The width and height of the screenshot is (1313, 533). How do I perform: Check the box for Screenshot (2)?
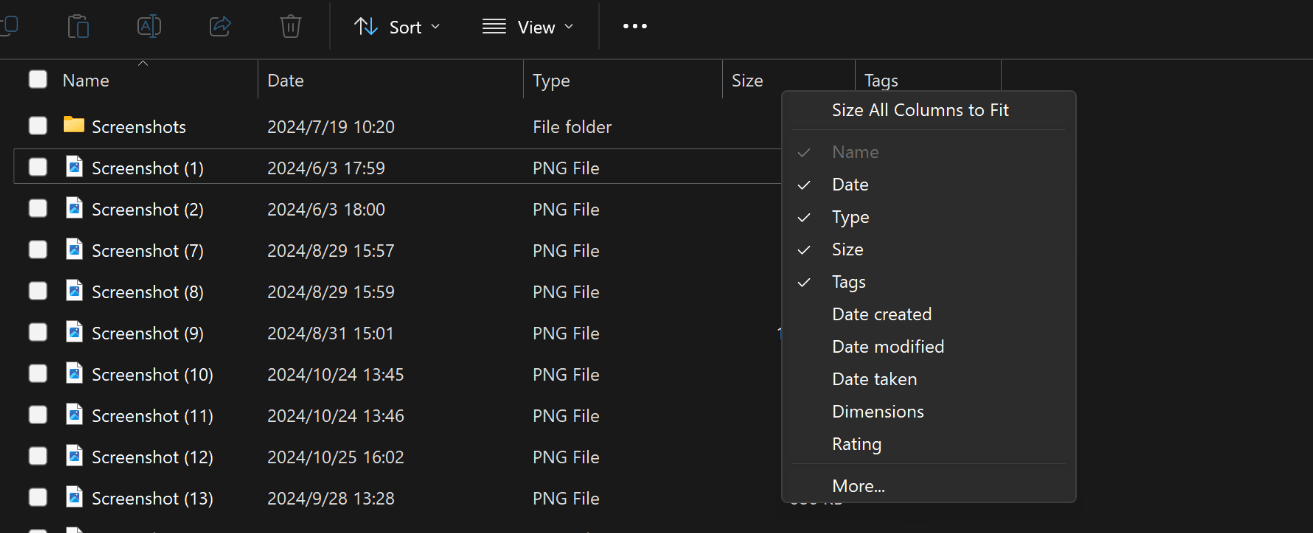[x=38, y=208]
